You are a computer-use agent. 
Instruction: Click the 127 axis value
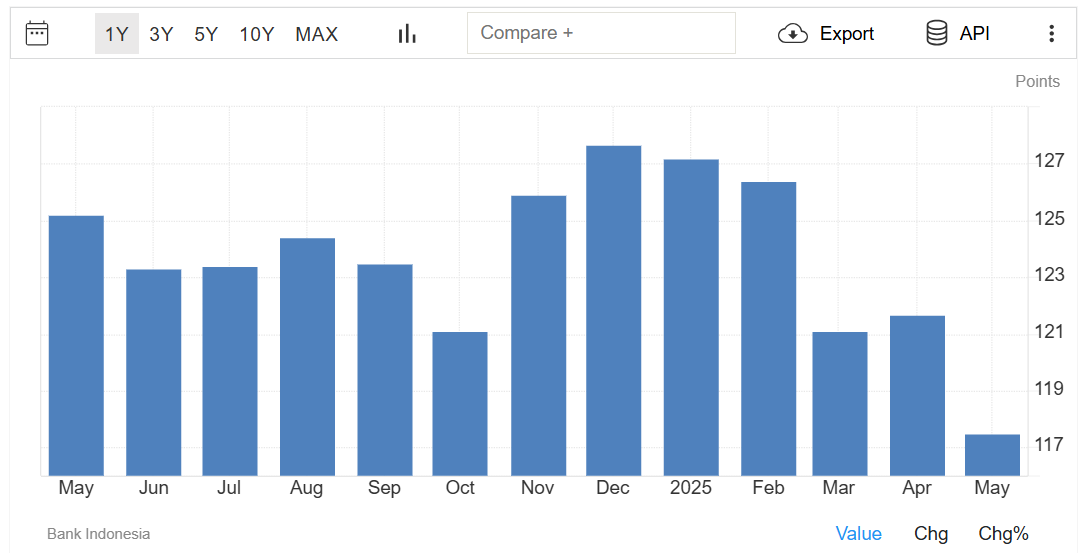tap(1049, 161)
